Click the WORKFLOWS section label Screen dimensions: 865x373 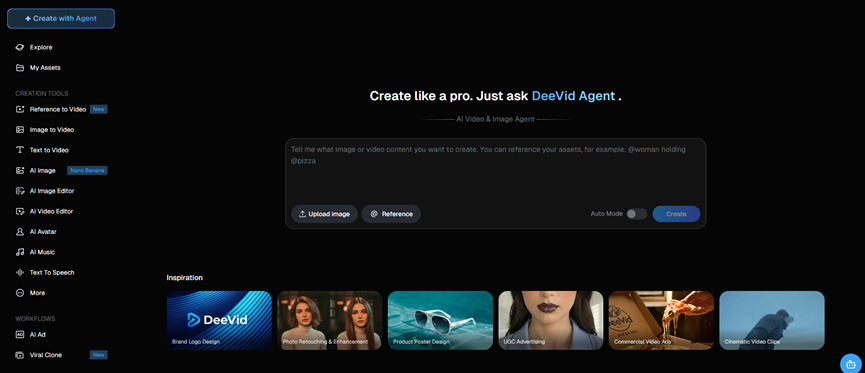tap(35, 319)
